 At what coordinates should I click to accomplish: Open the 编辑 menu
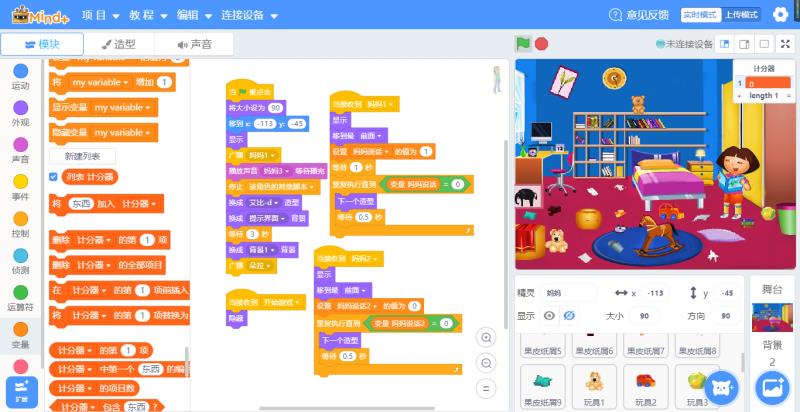[x=194, y=15]
